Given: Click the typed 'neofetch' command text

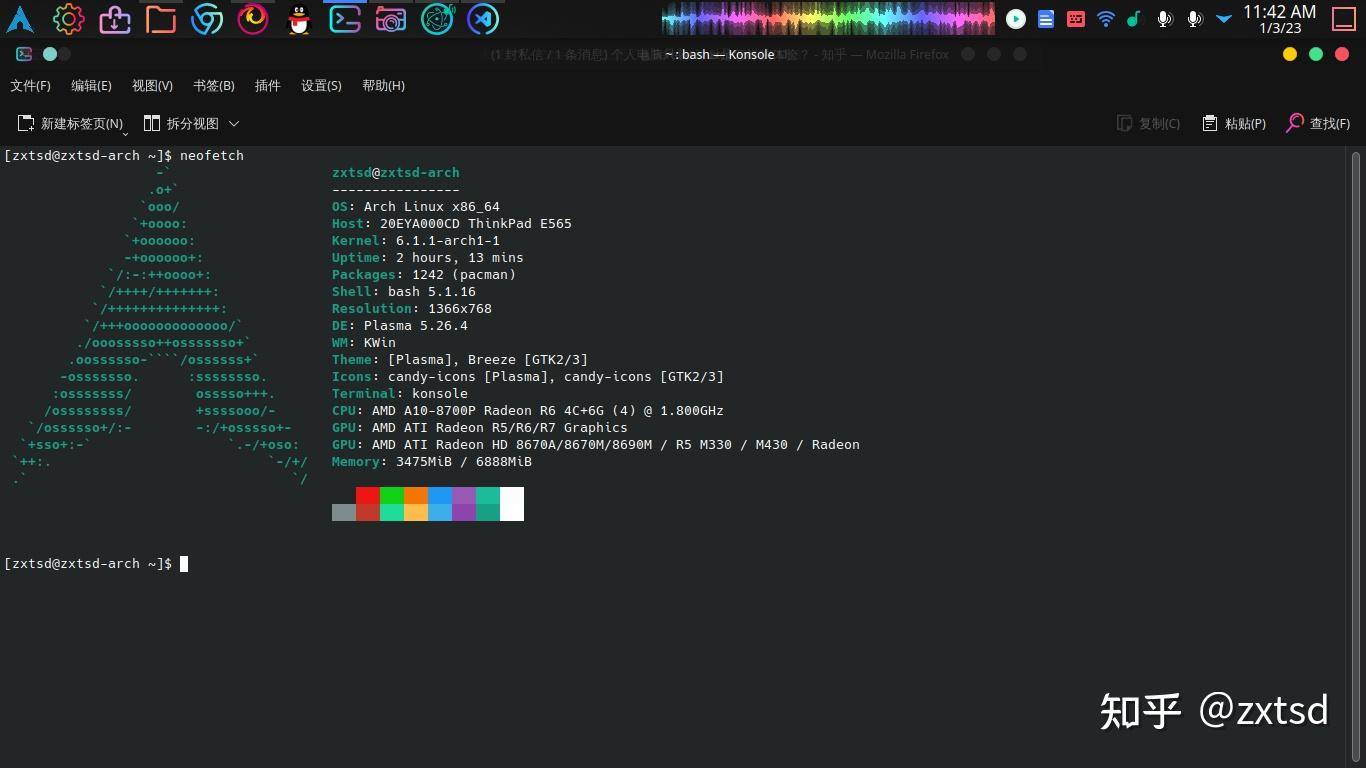Looking at the screenshot, I should [x=212, y=156].
